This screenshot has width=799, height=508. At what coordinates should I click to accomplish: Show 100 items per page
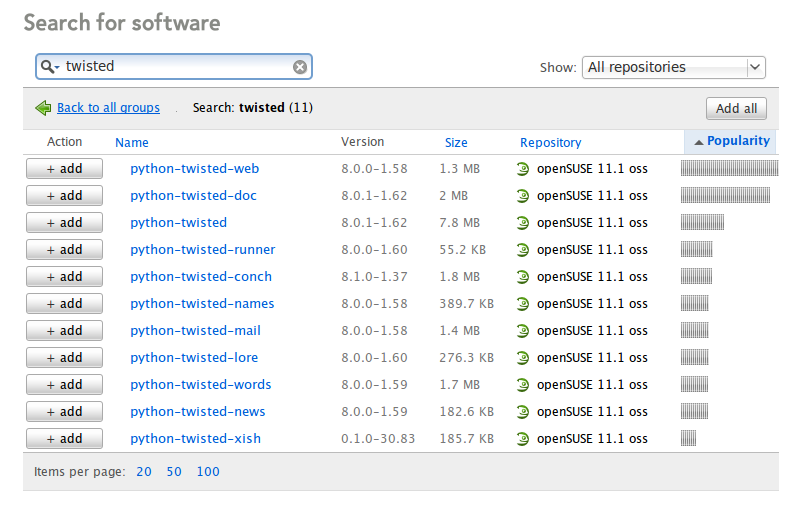coord(208,472)
